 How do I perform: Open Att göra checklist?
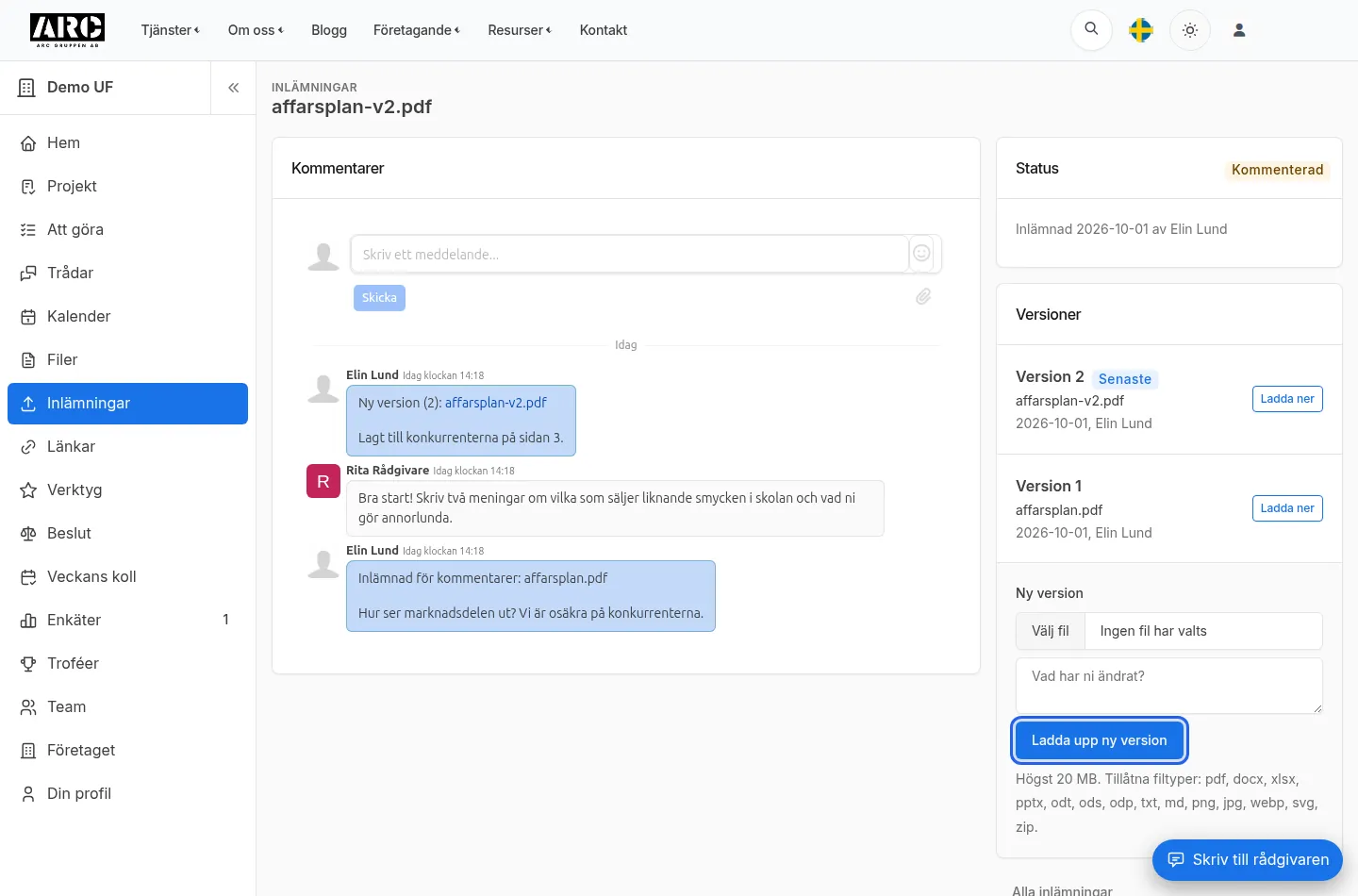pos(127,230)
